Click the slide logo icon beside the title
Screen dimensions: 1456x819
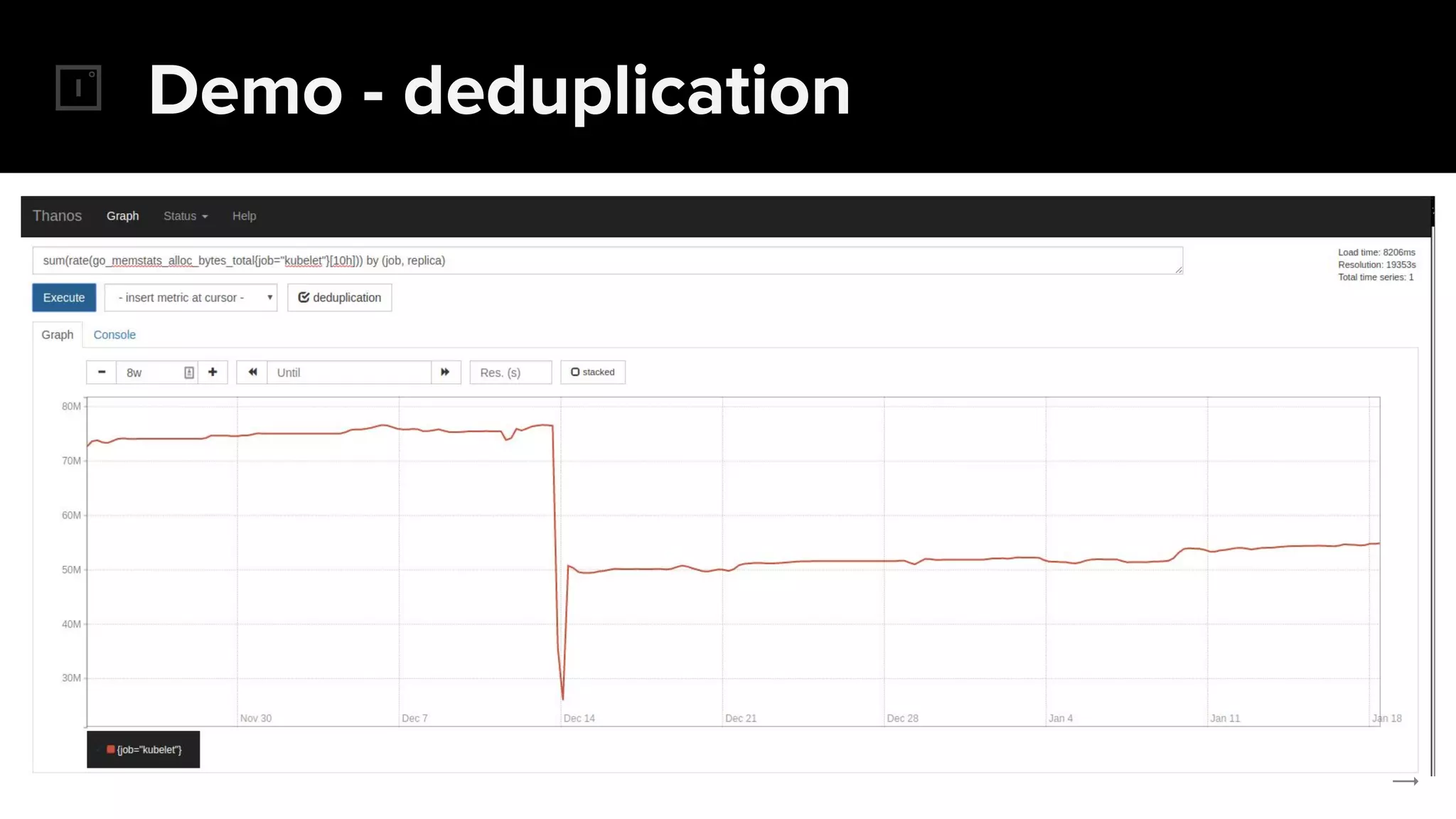coord(78,88)
